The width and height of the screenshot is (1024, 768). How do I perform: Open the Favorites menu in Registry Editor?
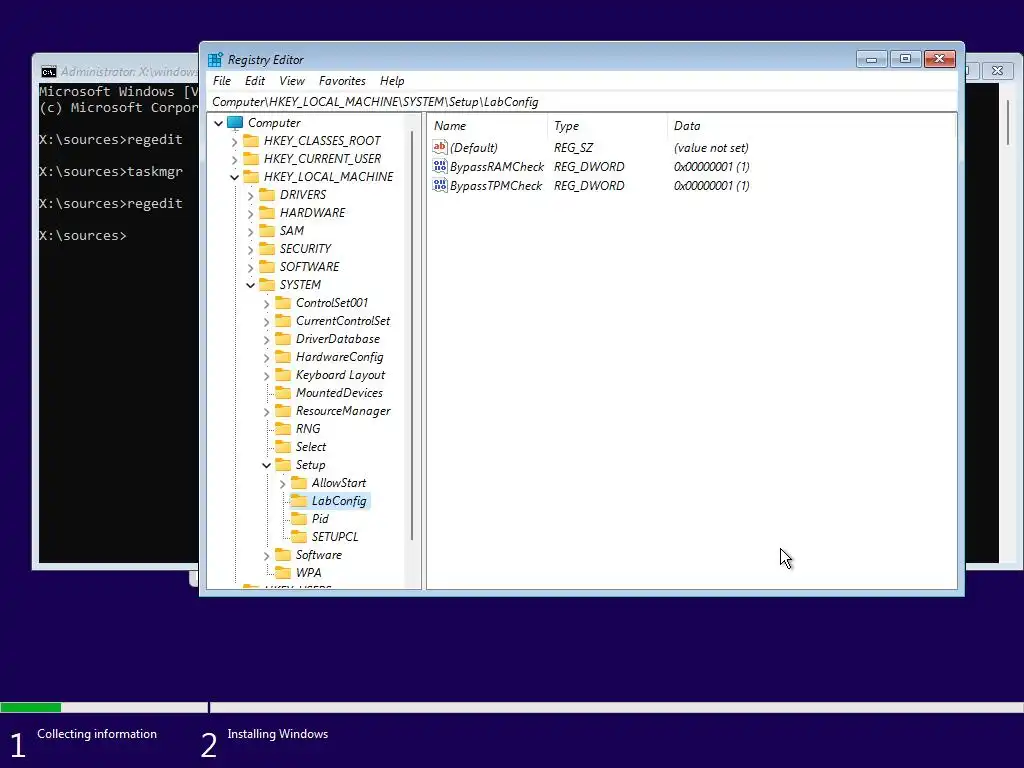pos(342,81)
